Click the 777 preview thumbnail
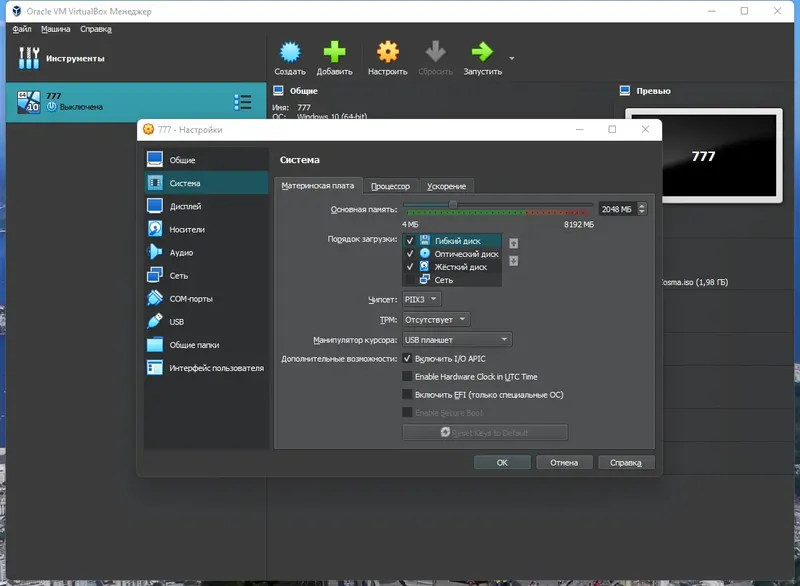Viewport: 800px width, 586px height. 704,156
